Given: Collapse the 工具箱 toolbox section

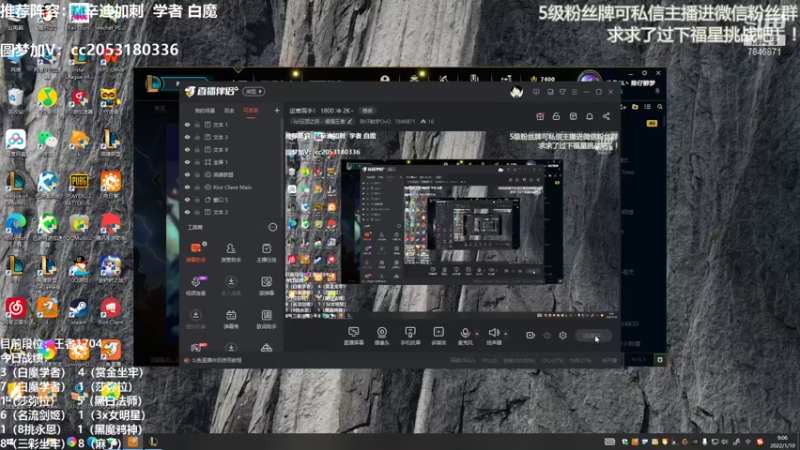Looking at the screenshot, I should [x=272, y=227].
